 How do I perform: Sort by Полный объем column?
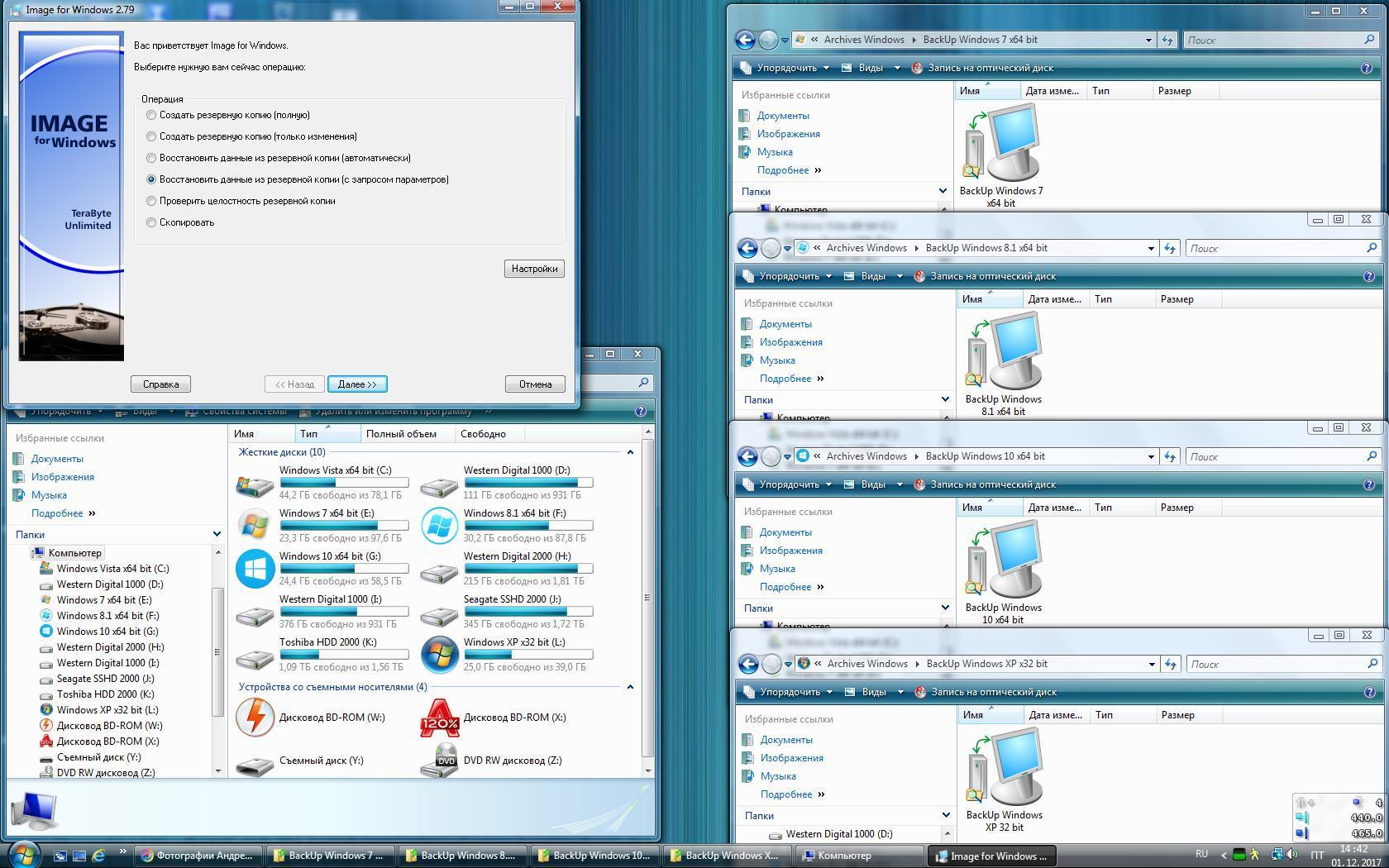pos(408,434)
